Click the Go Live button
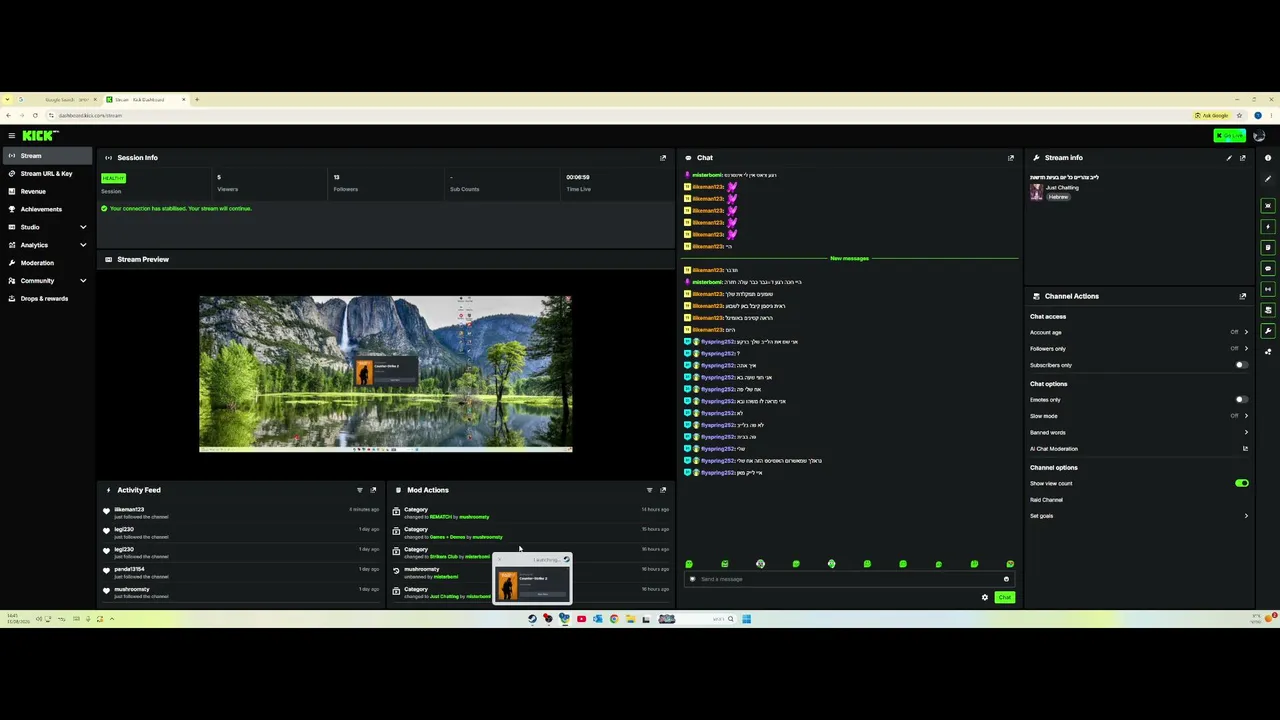This screenshot has width=1280, height=720. tap(1229, 136)
